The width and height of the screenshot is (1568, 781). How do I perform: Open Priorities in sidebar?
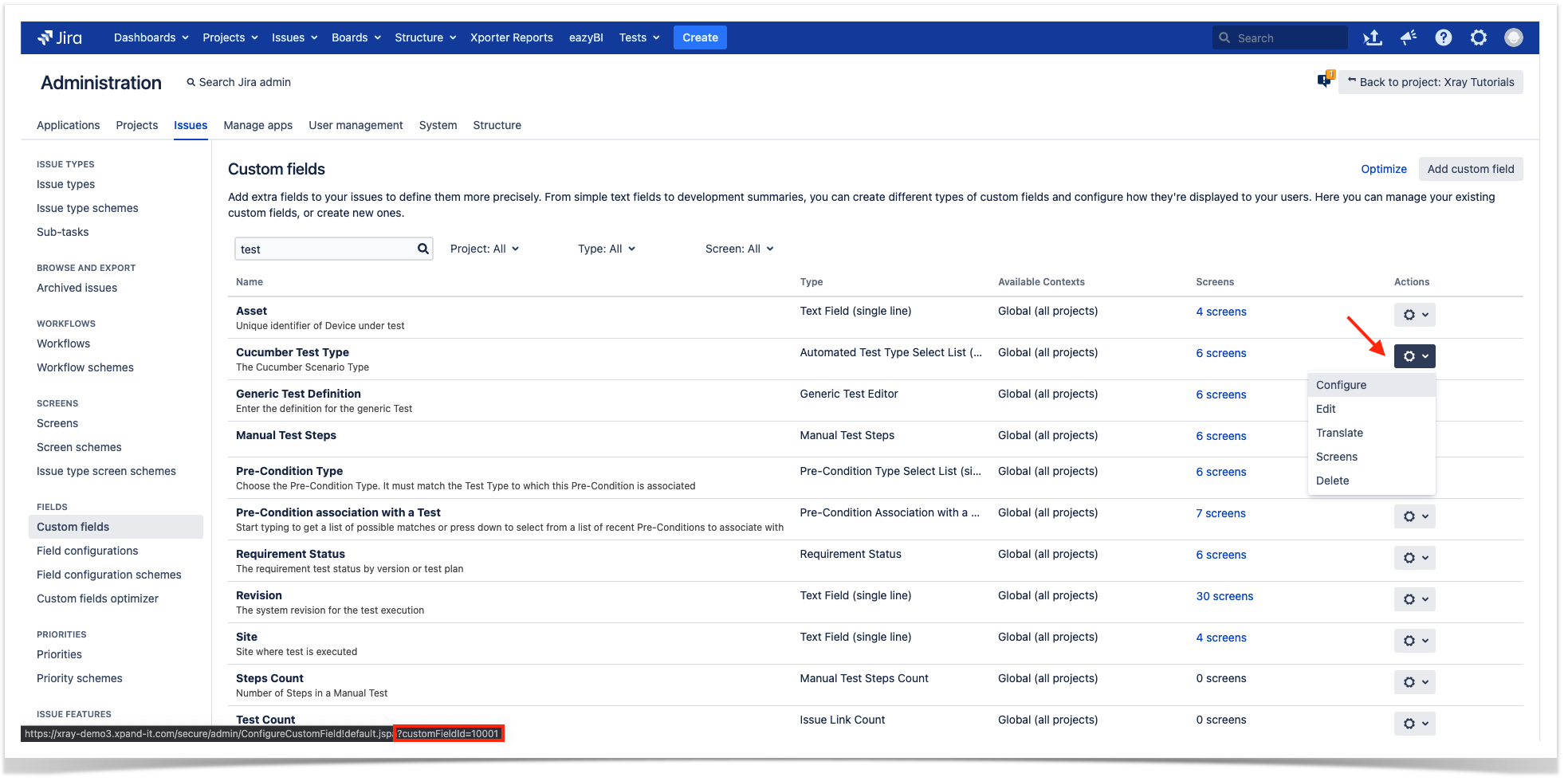pyautogui.click(x=59, y=654)
